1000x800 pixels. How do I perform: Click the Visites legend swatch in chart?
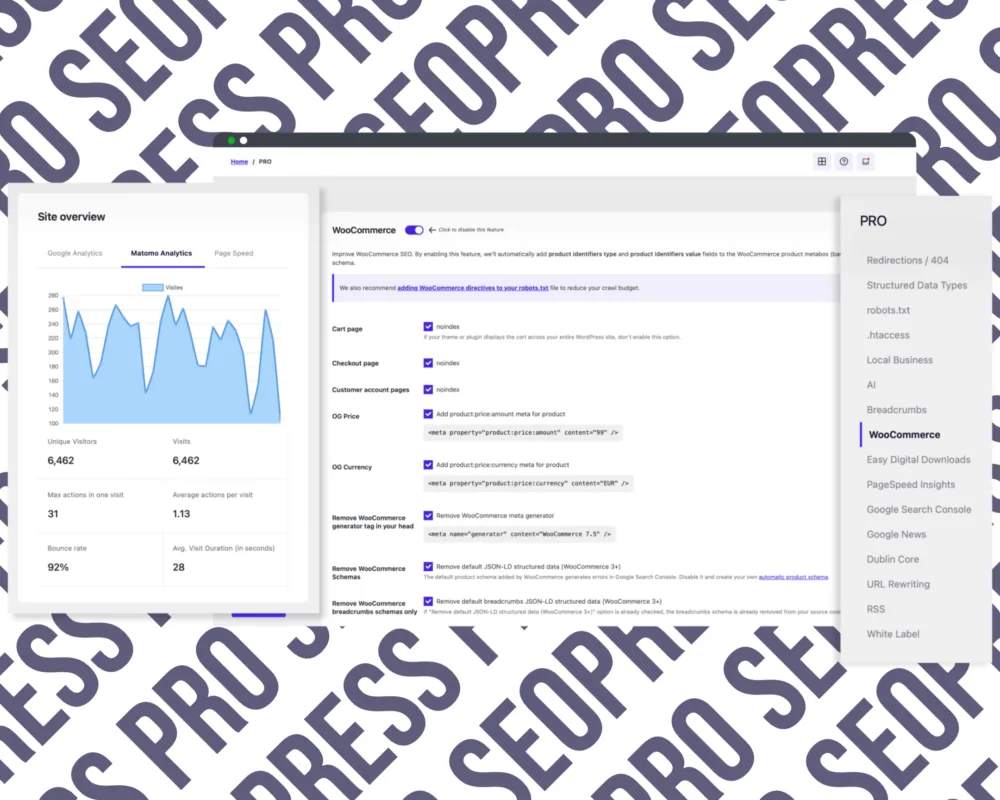click(152, 288)
